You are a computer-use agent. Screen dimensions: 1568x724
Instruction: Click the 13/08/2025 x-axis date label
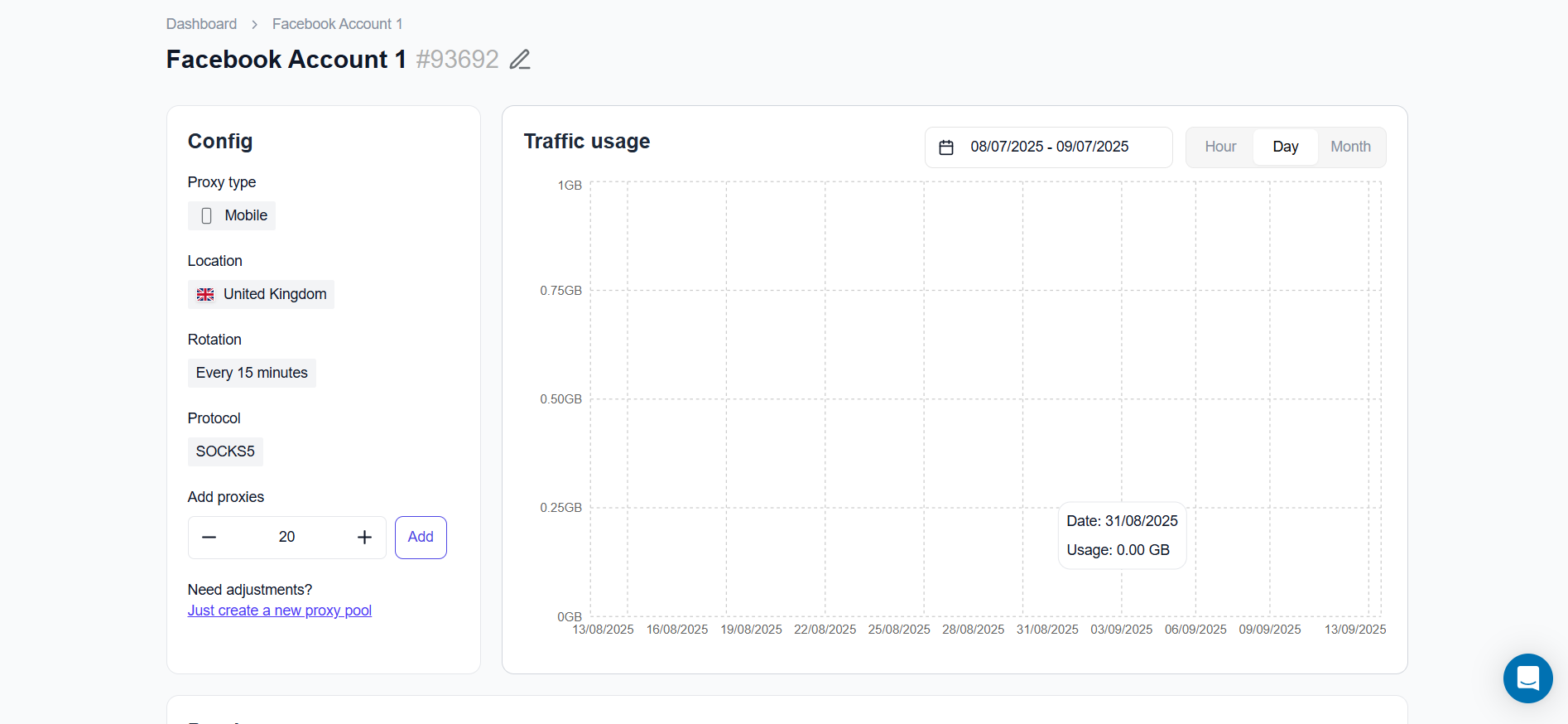[x=603, y=630]
